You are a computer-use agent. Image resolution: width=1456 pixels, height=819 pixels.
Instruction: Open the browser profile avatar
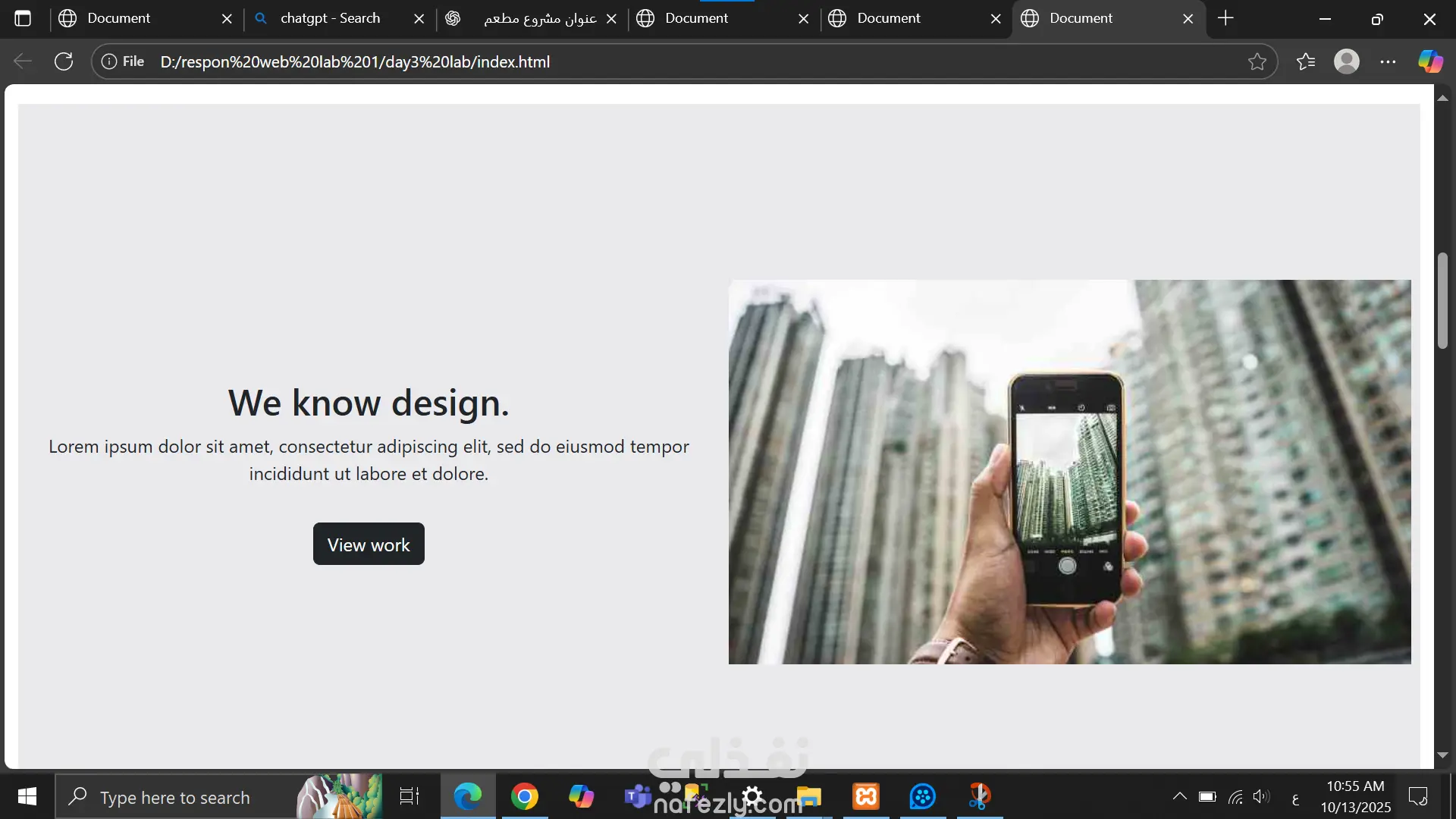coord(1346,61)
